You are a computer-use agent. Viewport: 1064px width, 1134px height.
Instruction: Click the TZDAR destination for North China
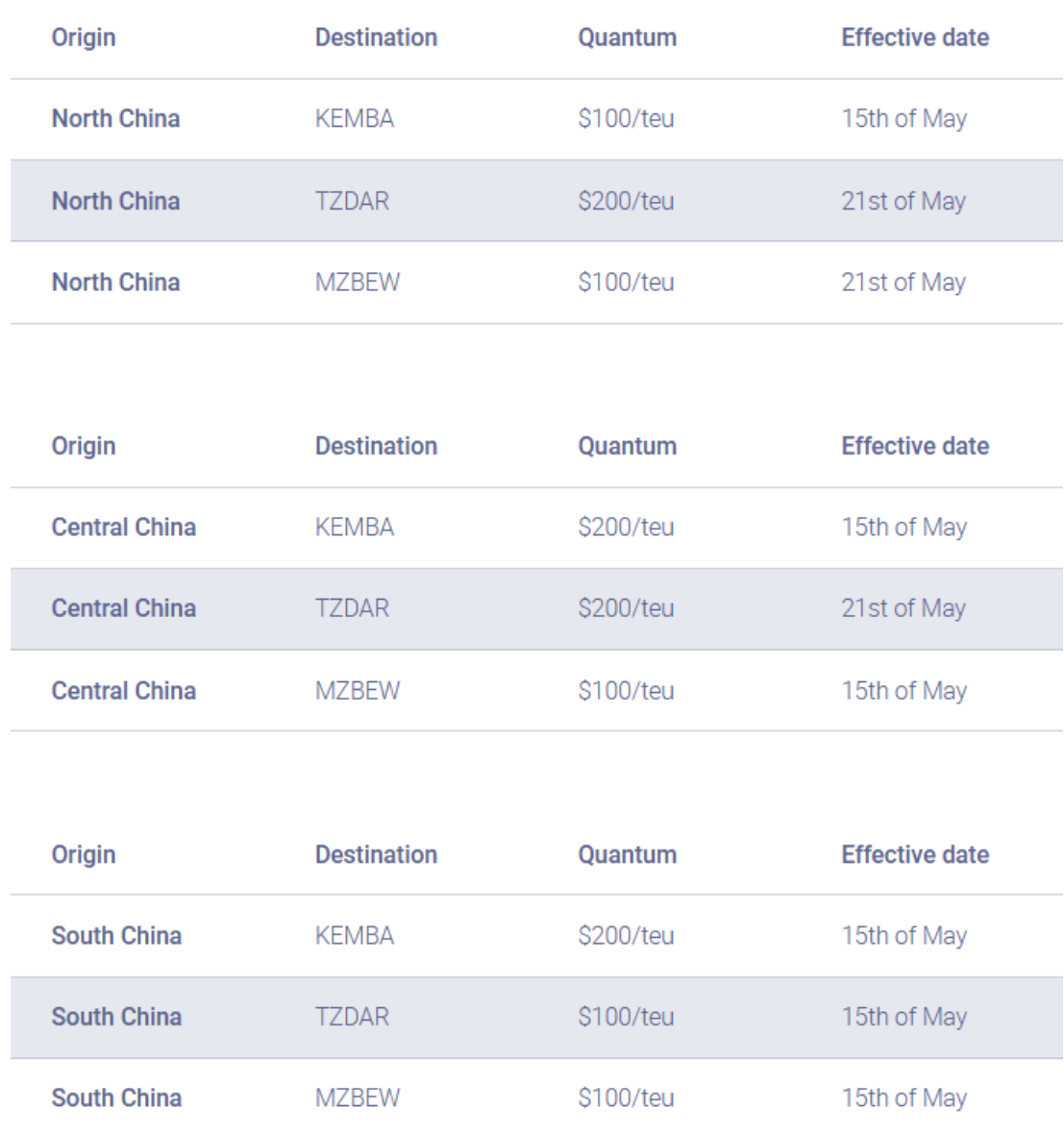[352, 200]
